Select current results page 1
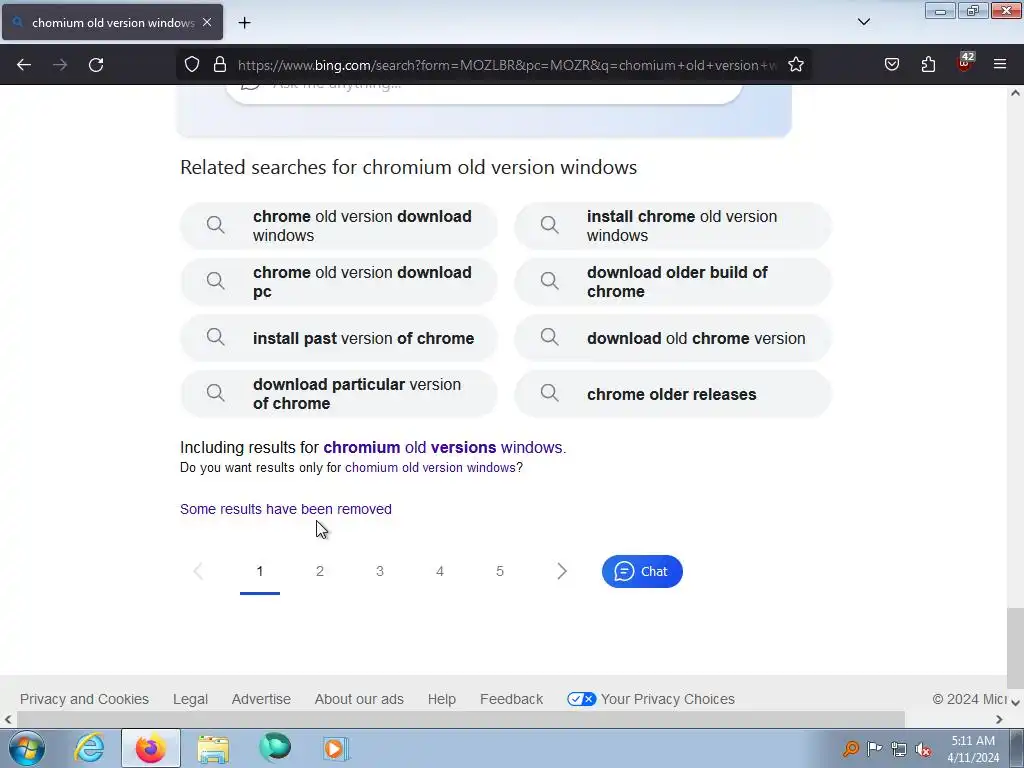Image resolution: width=1024 pixels, height=768 pixels. tap(260, 571)
